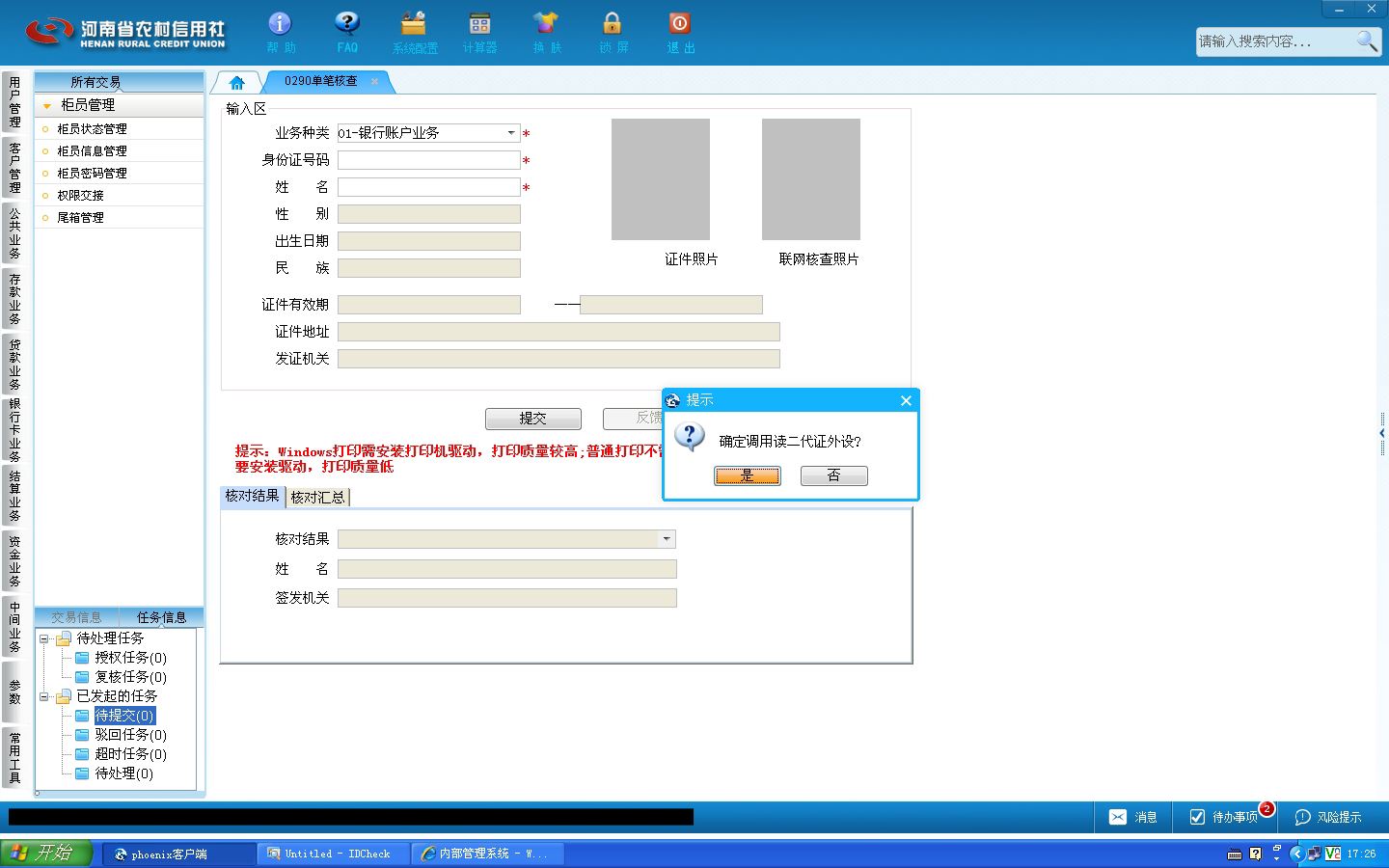Select the 用户管理 side tab
Screen dimensions: 1389x868
tap(14, 101)
